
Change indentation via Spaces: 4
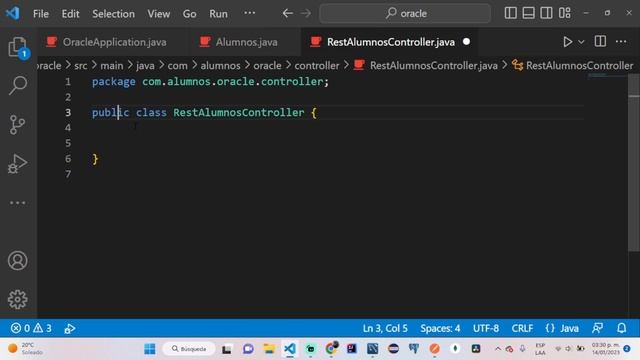pyautogui.click(x=440, y=329)
